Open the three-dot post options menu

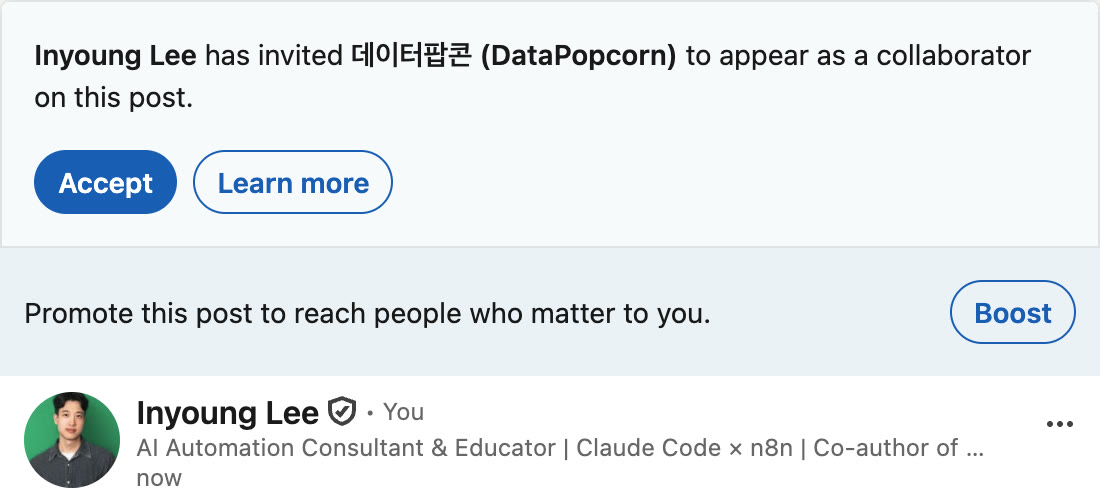tap(1059, 424)
